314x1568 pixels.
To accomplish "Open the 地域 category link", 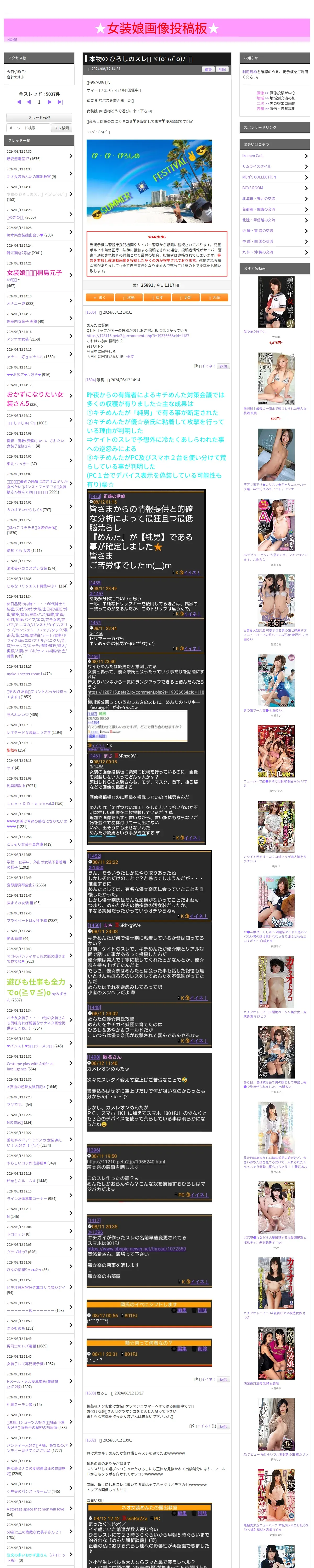I will click(260, 98).
